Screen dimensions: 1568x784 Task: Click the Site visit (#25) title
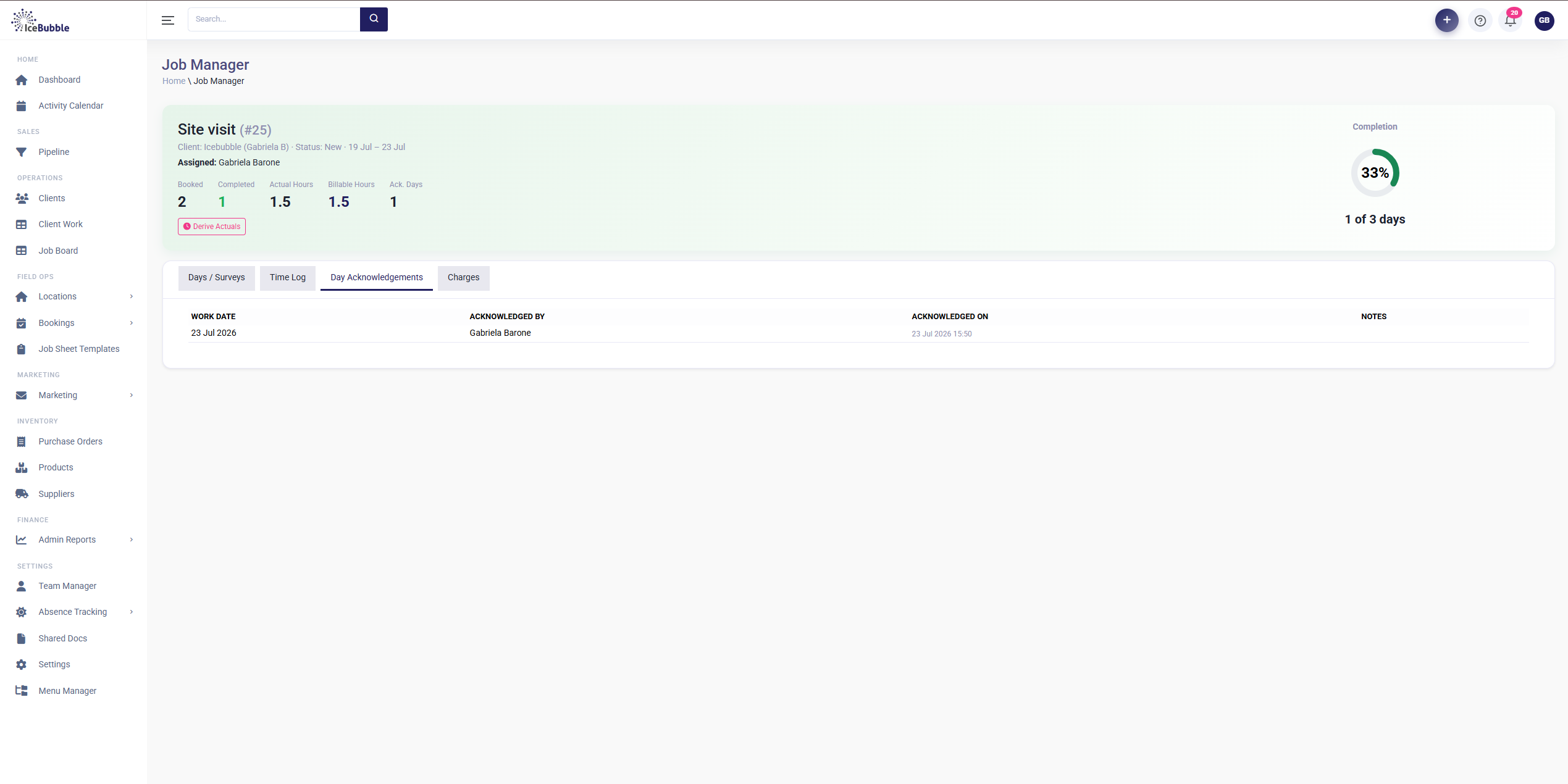pyautogui.click(x=225, y=130)
